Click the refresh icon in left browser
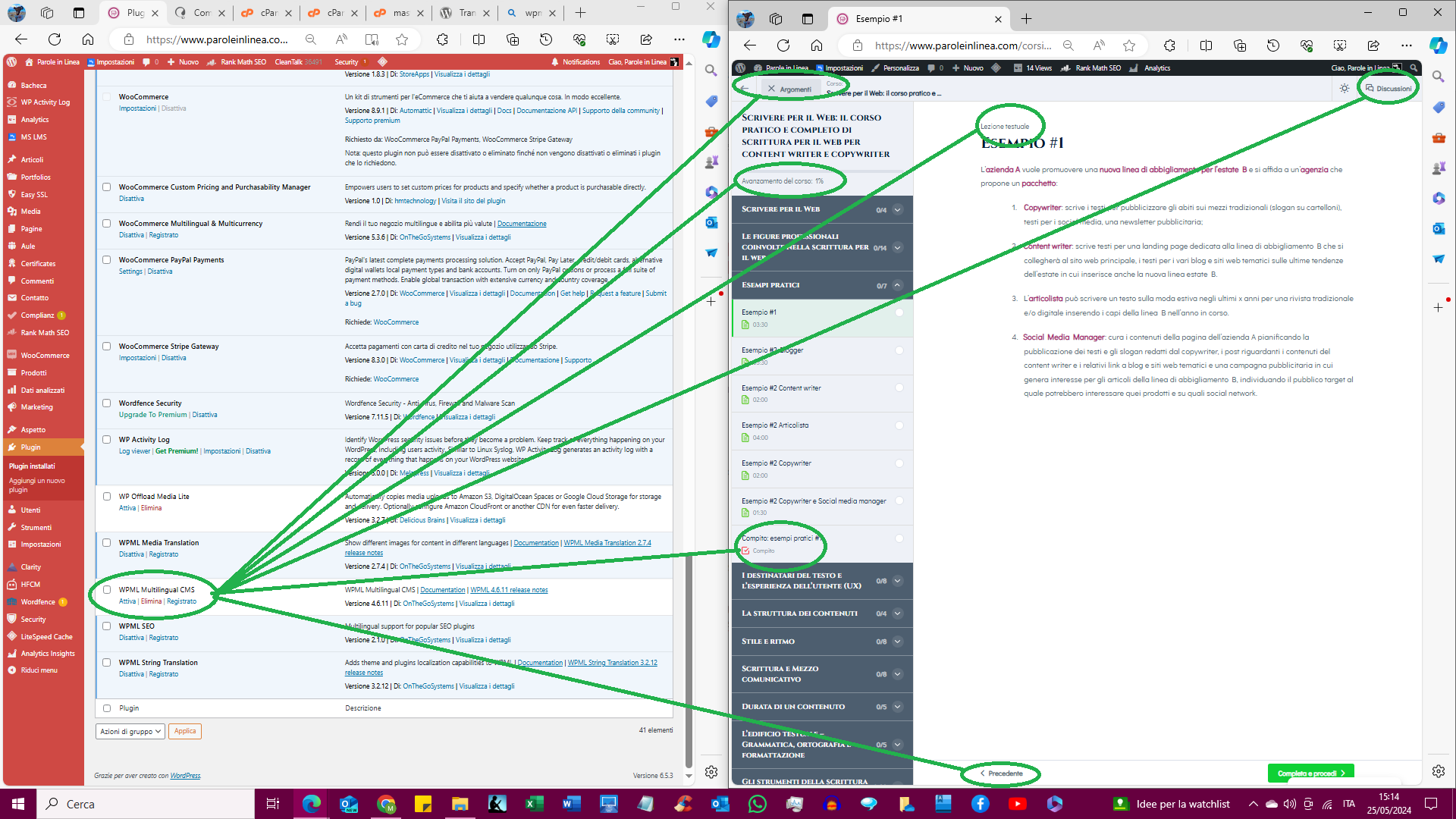 coord(55,39)
